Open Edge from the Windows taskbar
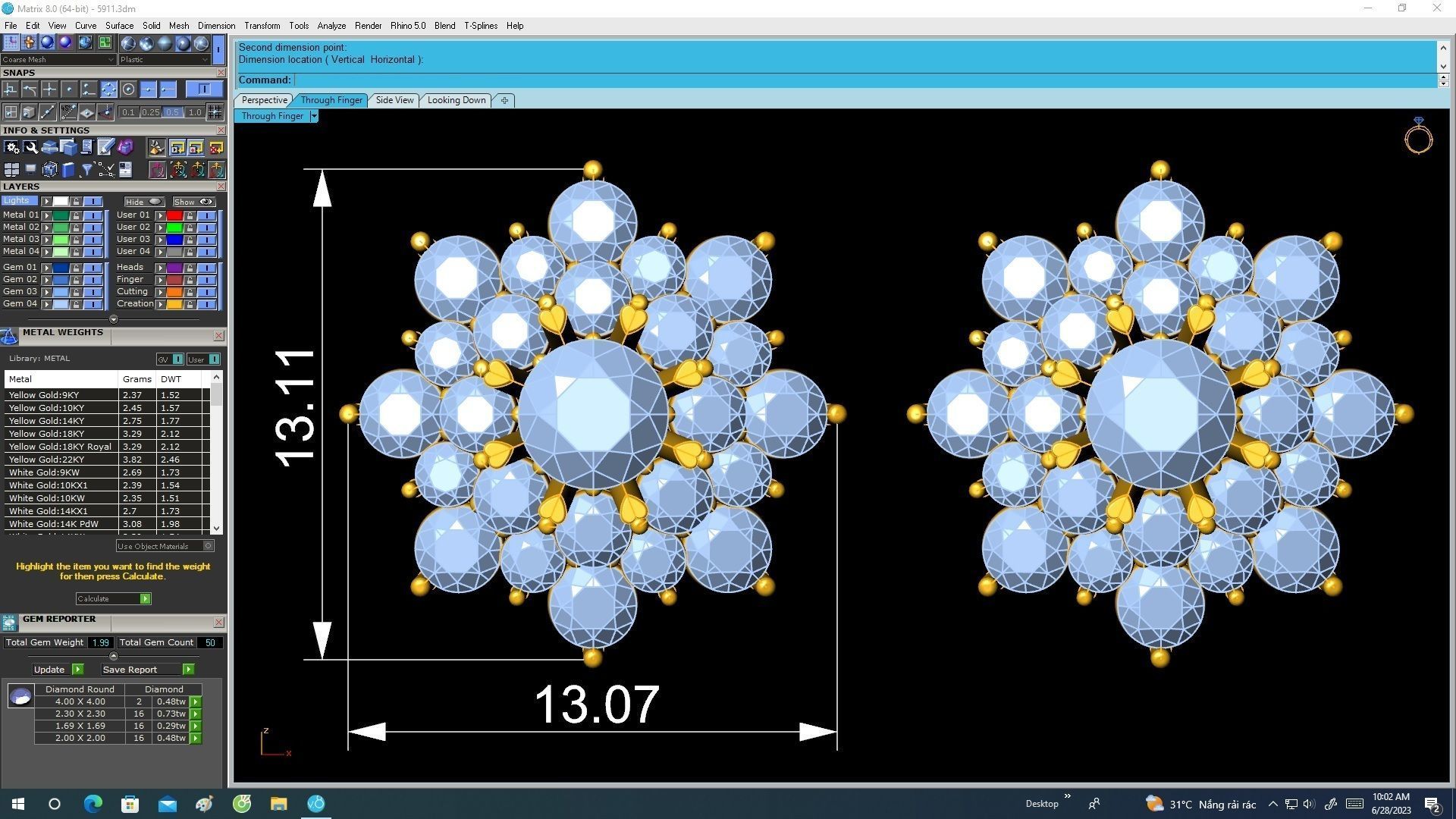 [x=93, y=804]
